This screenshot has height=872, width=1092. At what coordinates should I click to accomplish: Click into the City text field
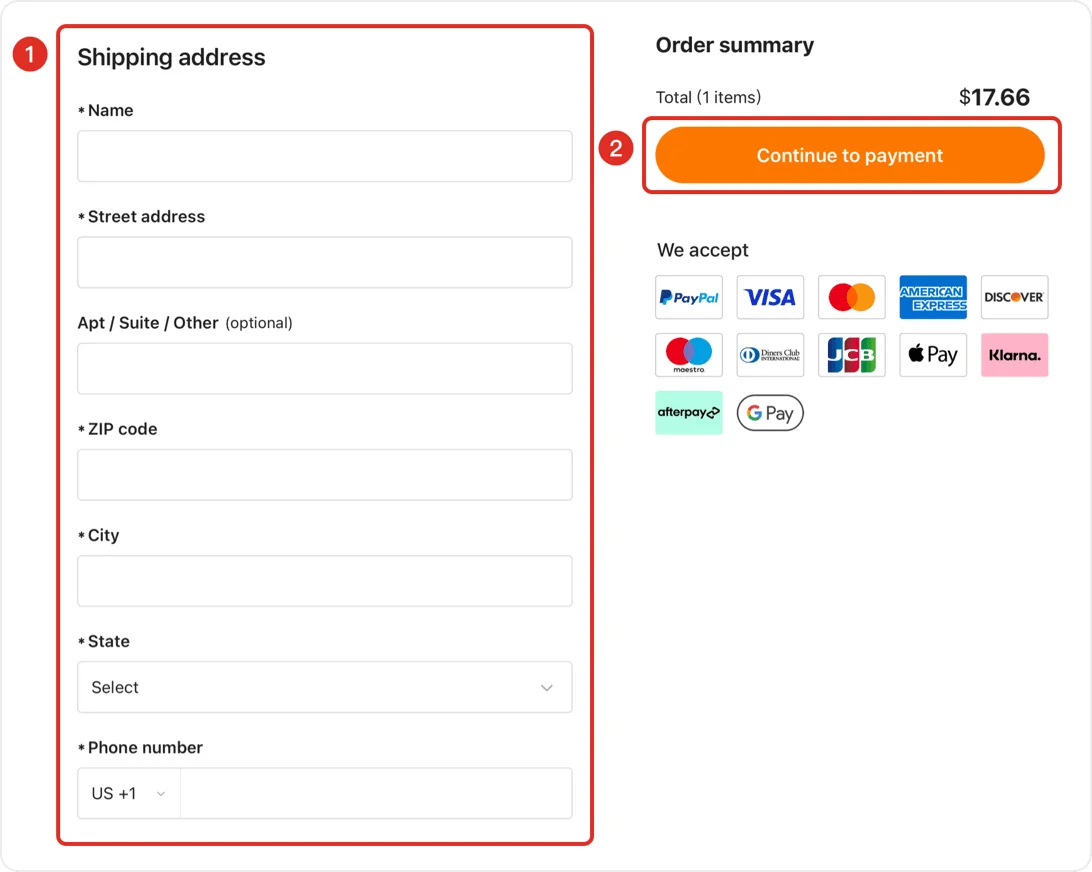click(x=324, y=580)
